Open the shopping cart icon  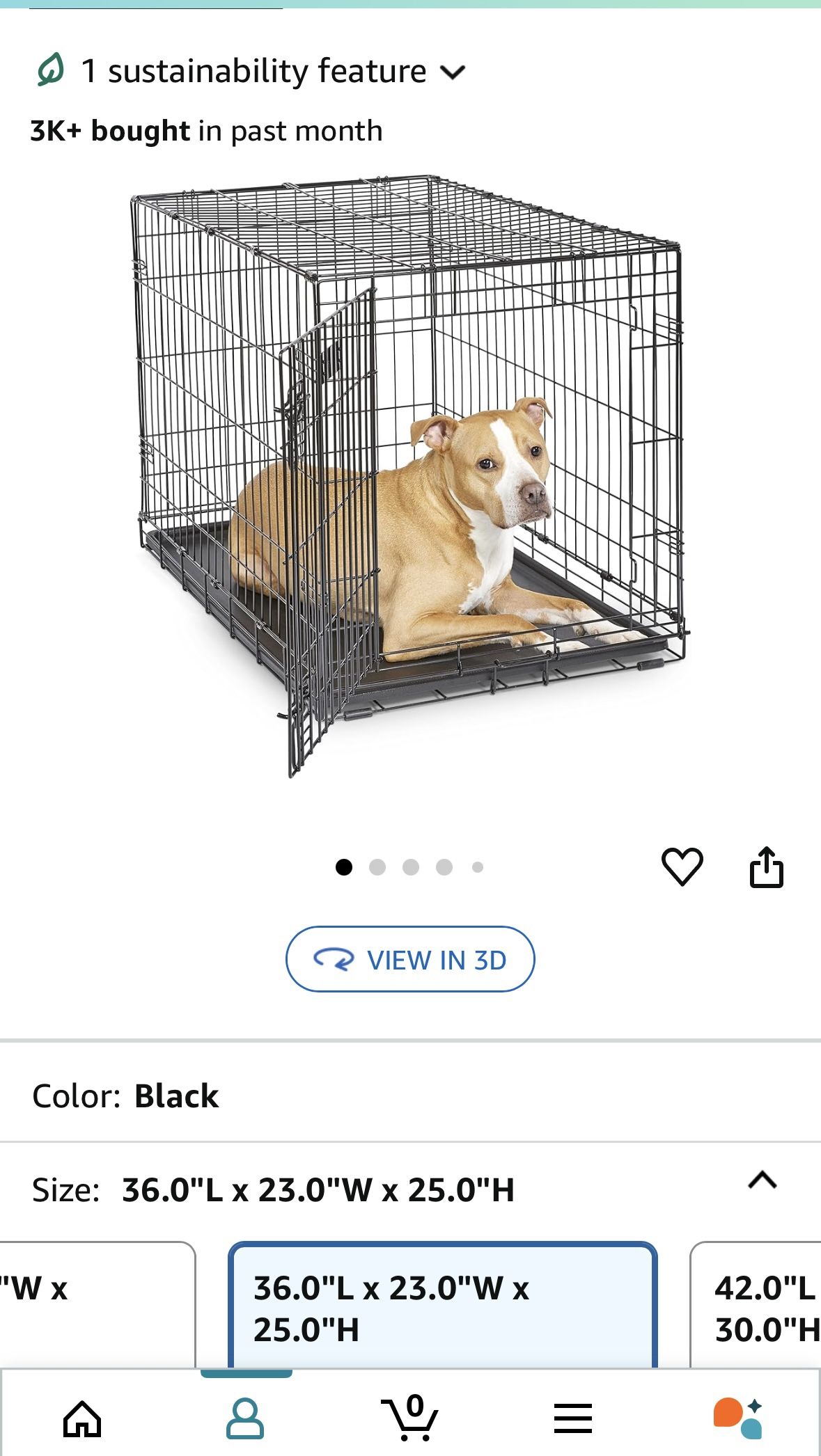click(x=409, y=1417)
